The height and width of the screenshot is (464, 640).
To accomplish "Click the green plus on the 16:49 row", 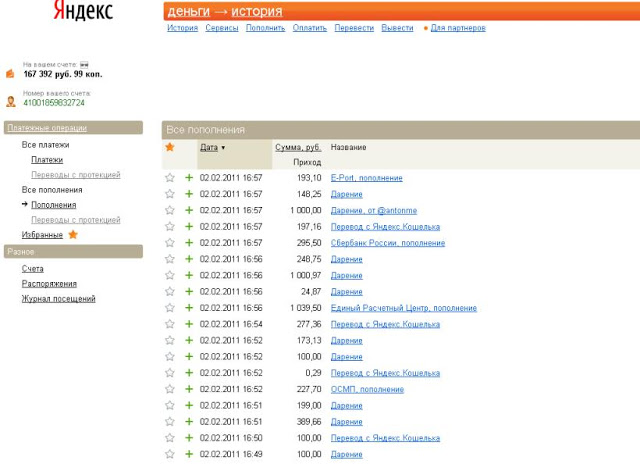I will [189, 454].
